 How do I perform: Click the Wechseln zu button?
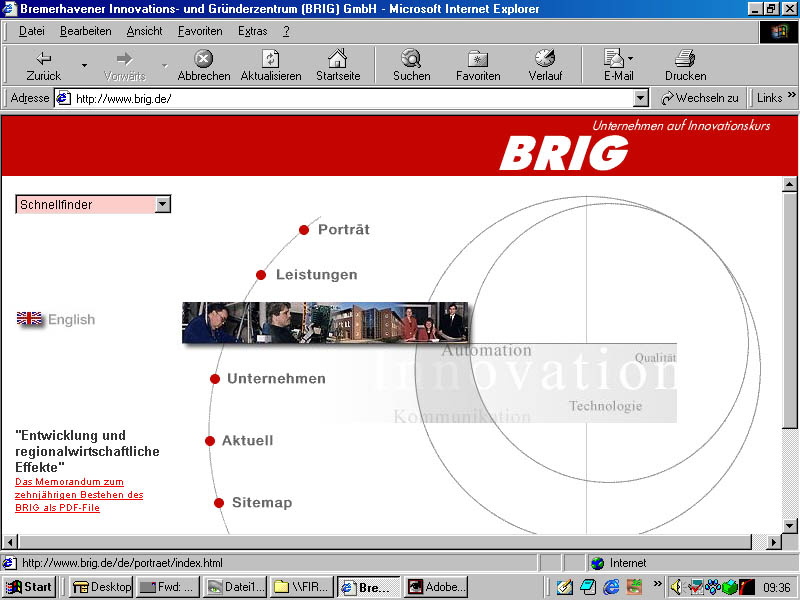699,98
